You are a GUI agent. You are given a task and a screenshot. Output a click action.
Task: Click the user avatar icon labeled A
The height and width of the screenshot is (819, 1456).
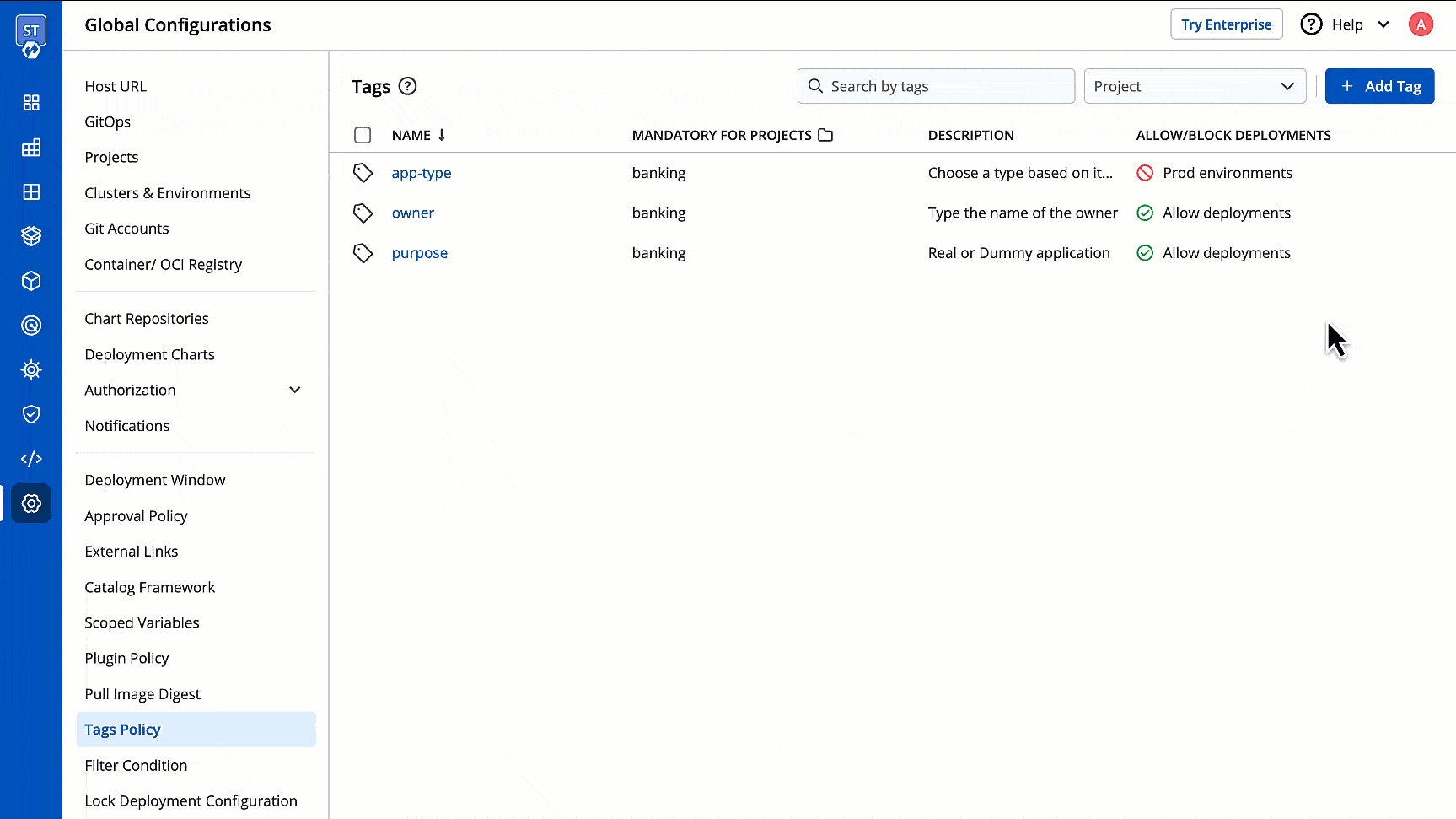click(1420, 24)
